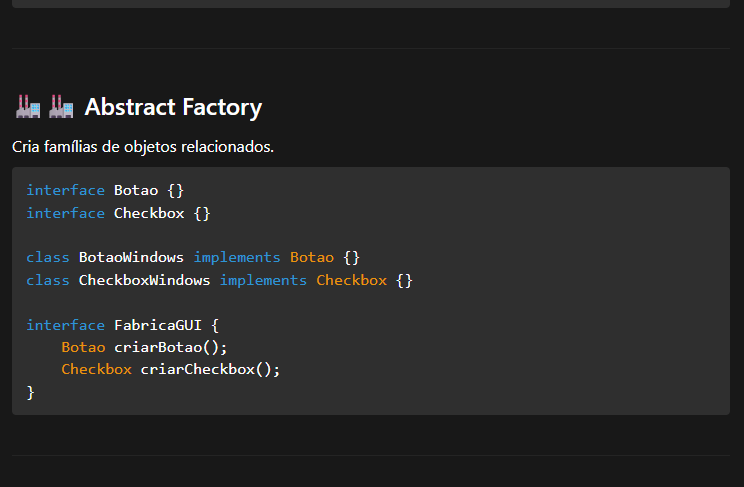Click the 'interface' keyword before FabricaGUI

65,325
